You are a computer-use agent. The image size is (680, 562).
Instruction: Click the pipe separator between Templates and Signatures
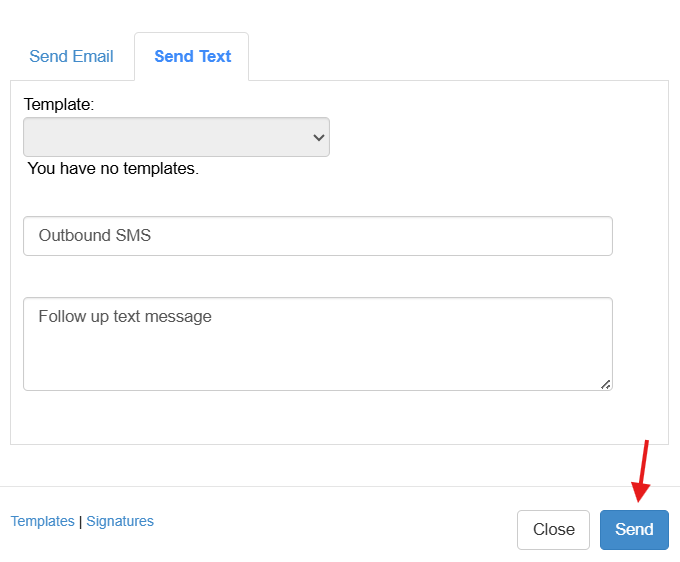coord(80,521)
